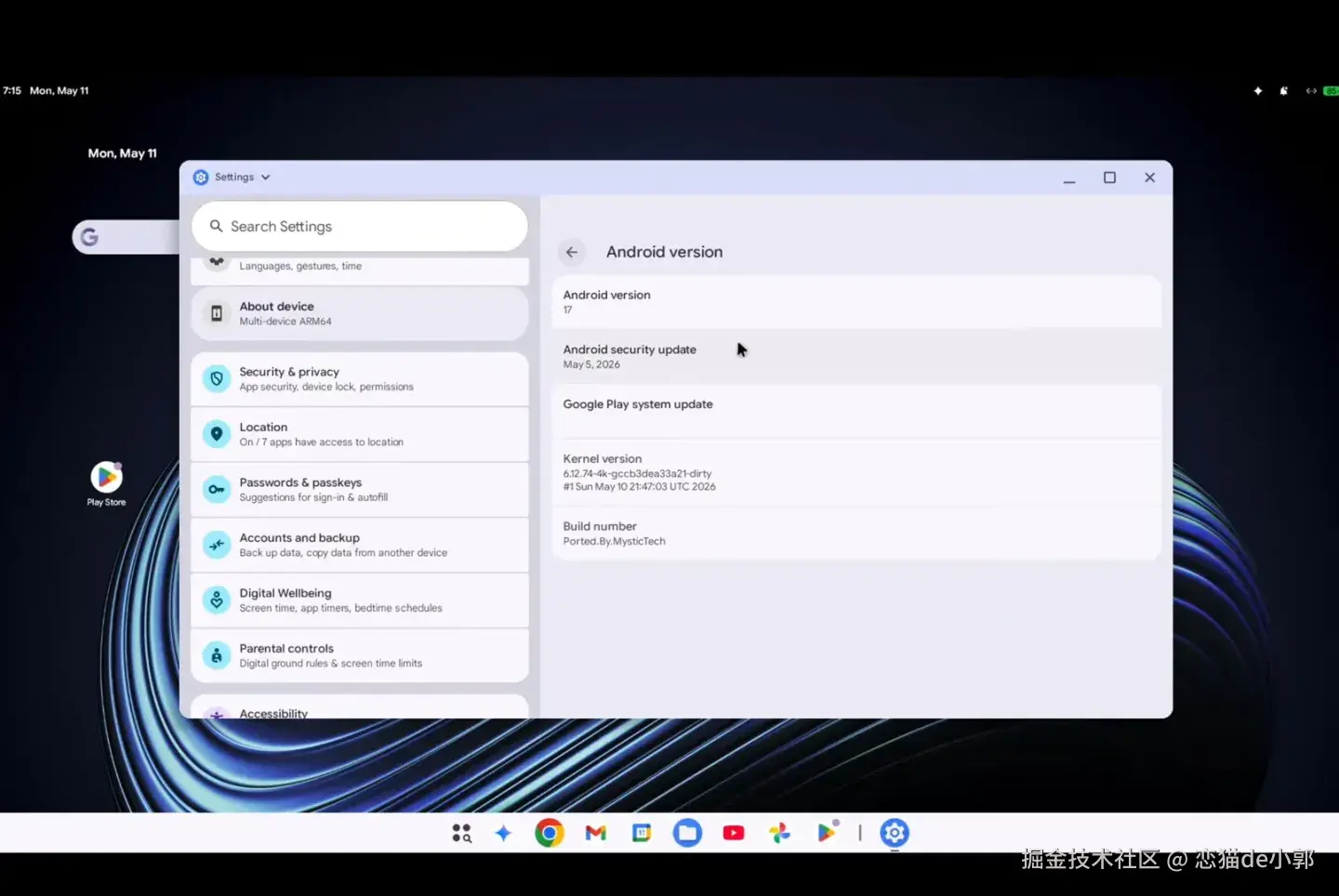
Task: Open the Accessibility settings row
Action: click(360, 707)
